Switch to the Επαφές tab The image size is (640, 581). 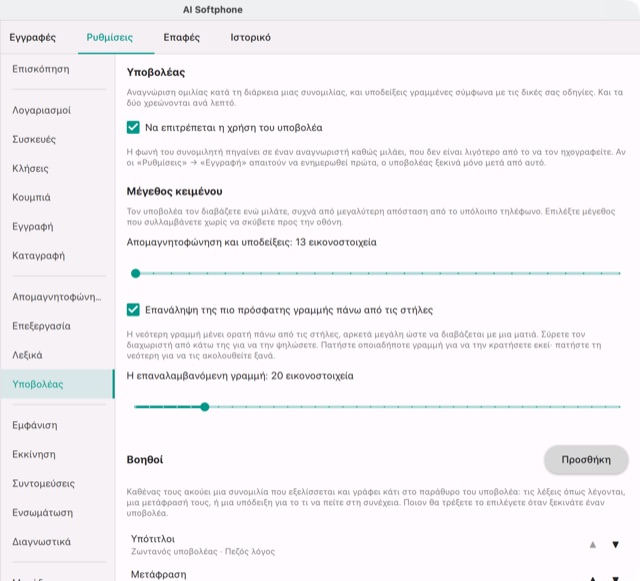pyautogui.click(x=182, y=38)
